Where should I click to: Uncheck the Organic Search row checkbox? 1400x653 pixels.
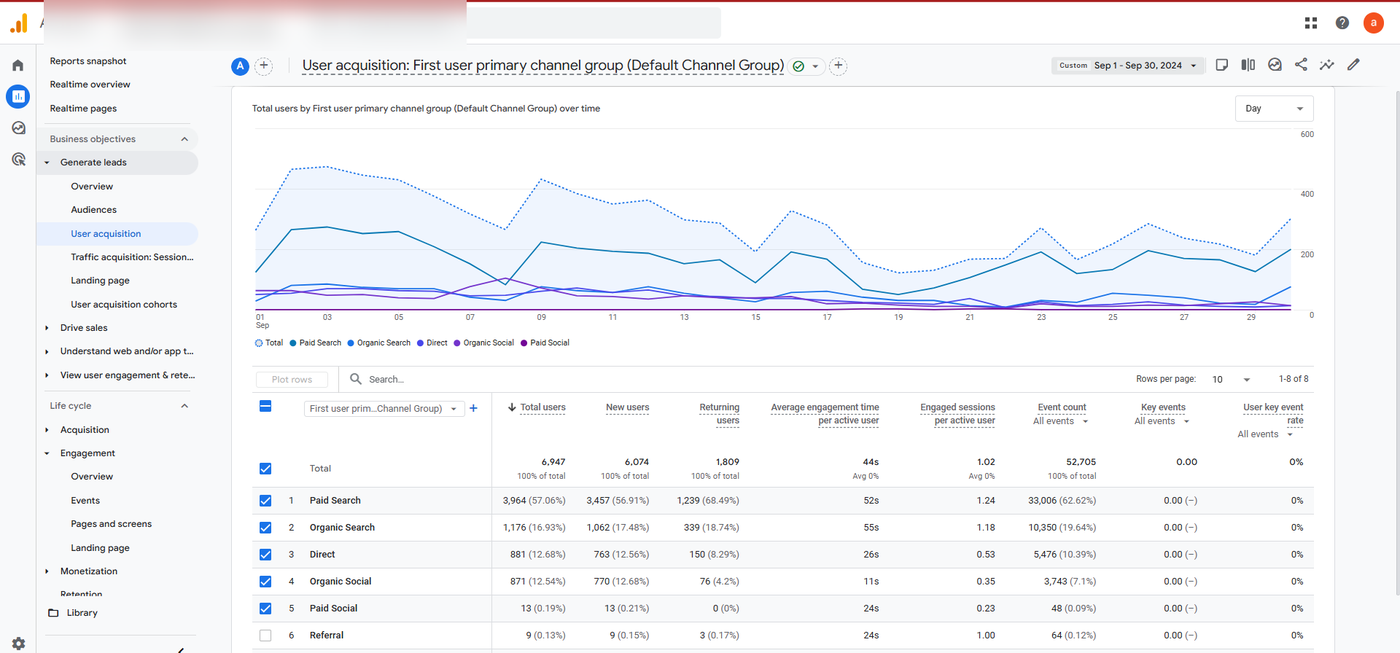click(x=265, y=527)
